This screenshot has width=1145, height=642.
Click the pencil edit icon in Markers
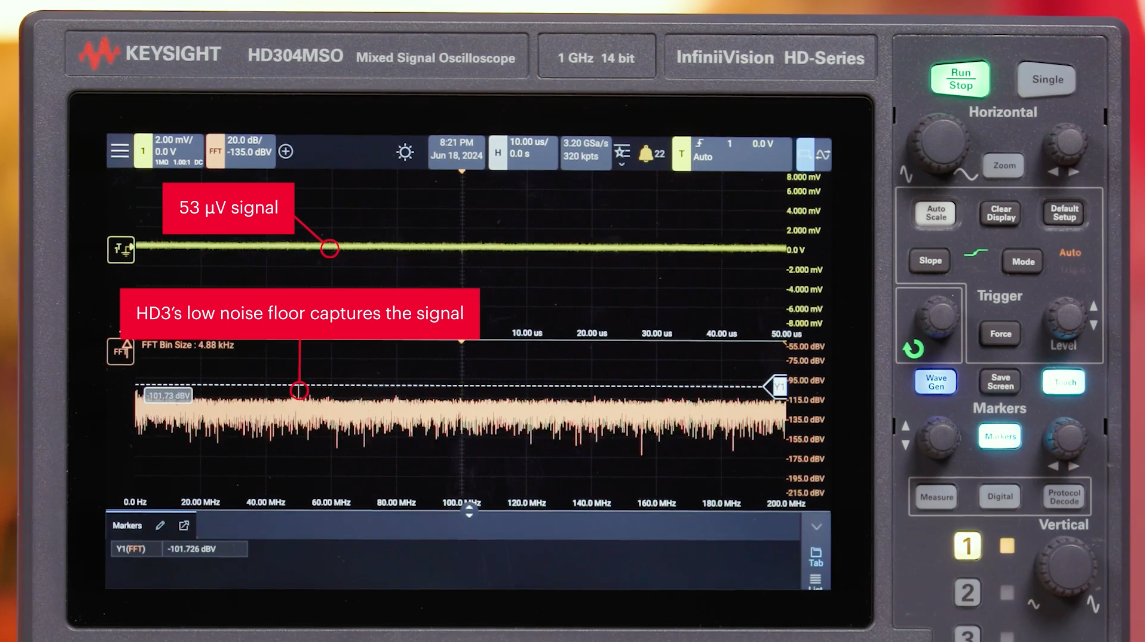[x=160, y=525]
